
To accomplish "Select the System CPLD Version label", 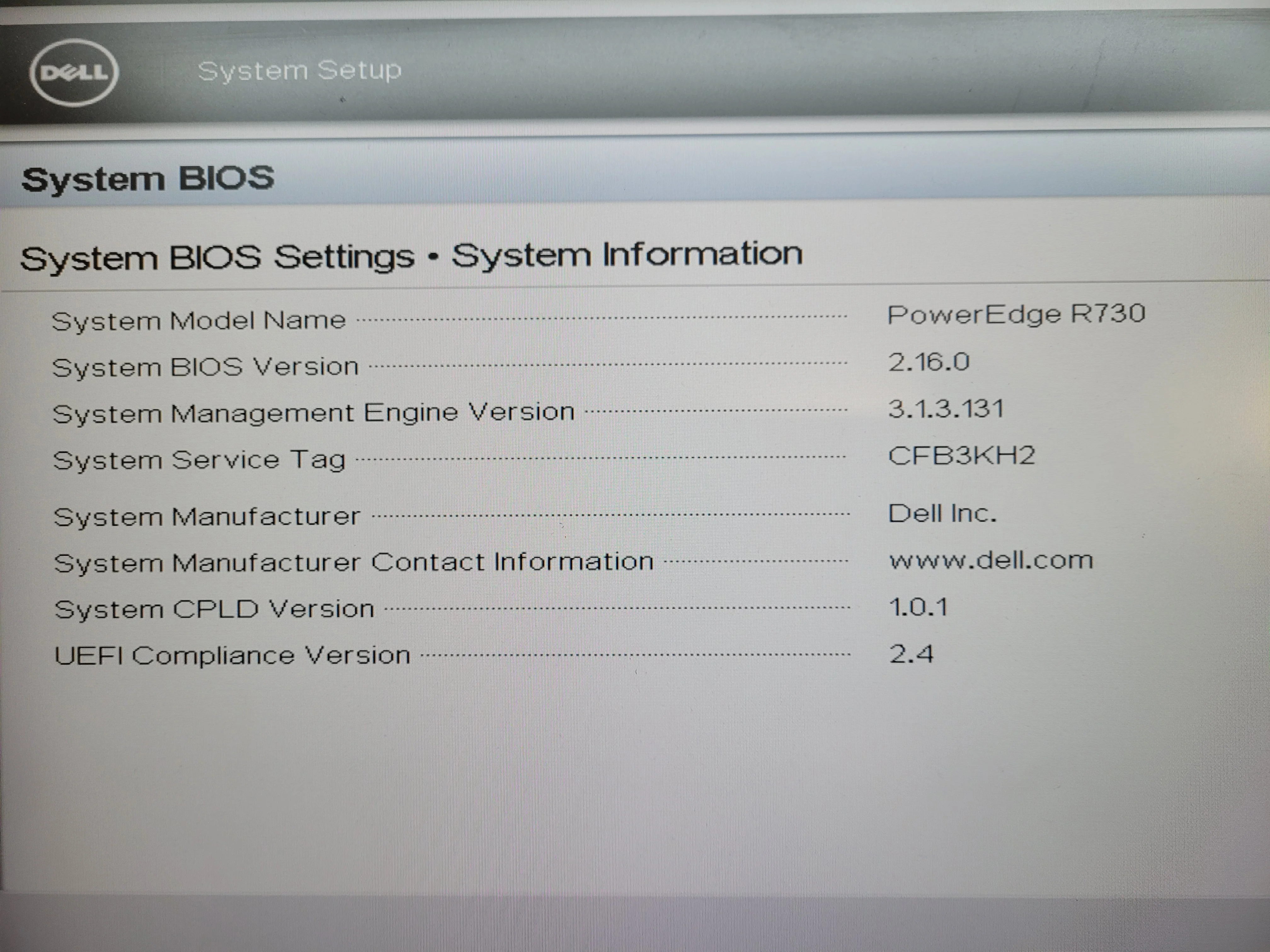I will pyautogui.click(x=214, y=609).
